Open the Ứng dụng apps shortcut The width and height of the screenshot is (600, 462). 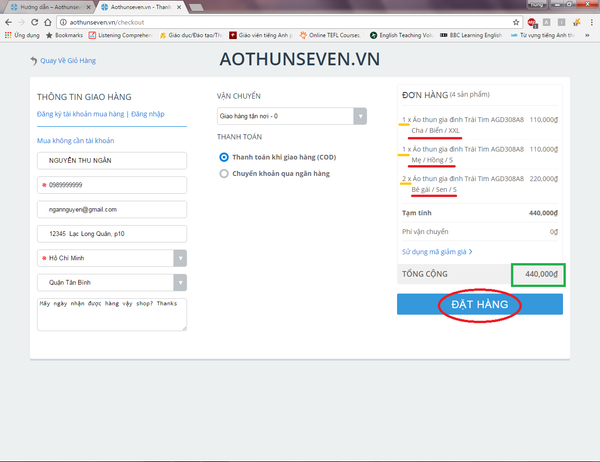click(x=22, y=35)
